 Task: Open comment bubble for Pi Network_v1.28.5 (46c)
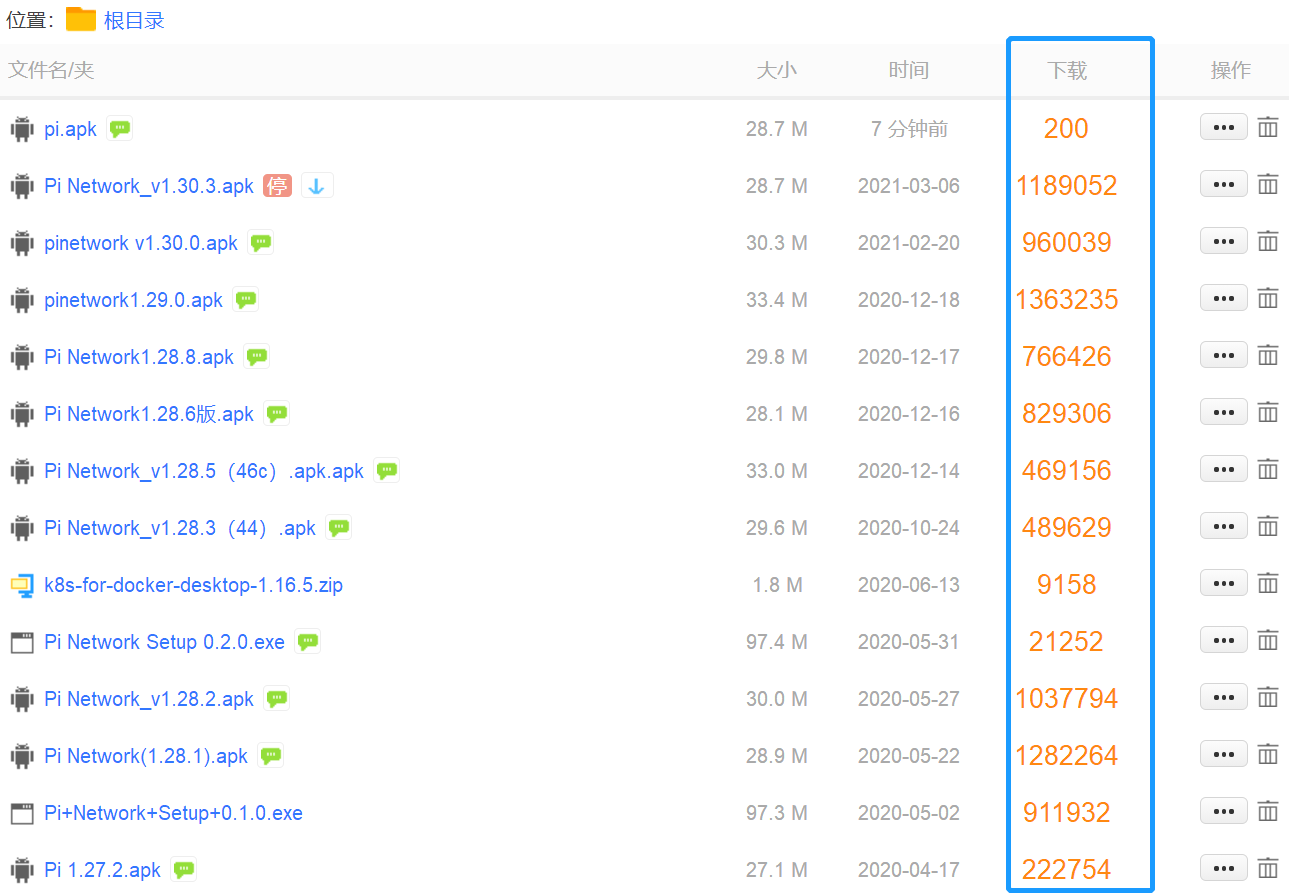tap(387, 470)
